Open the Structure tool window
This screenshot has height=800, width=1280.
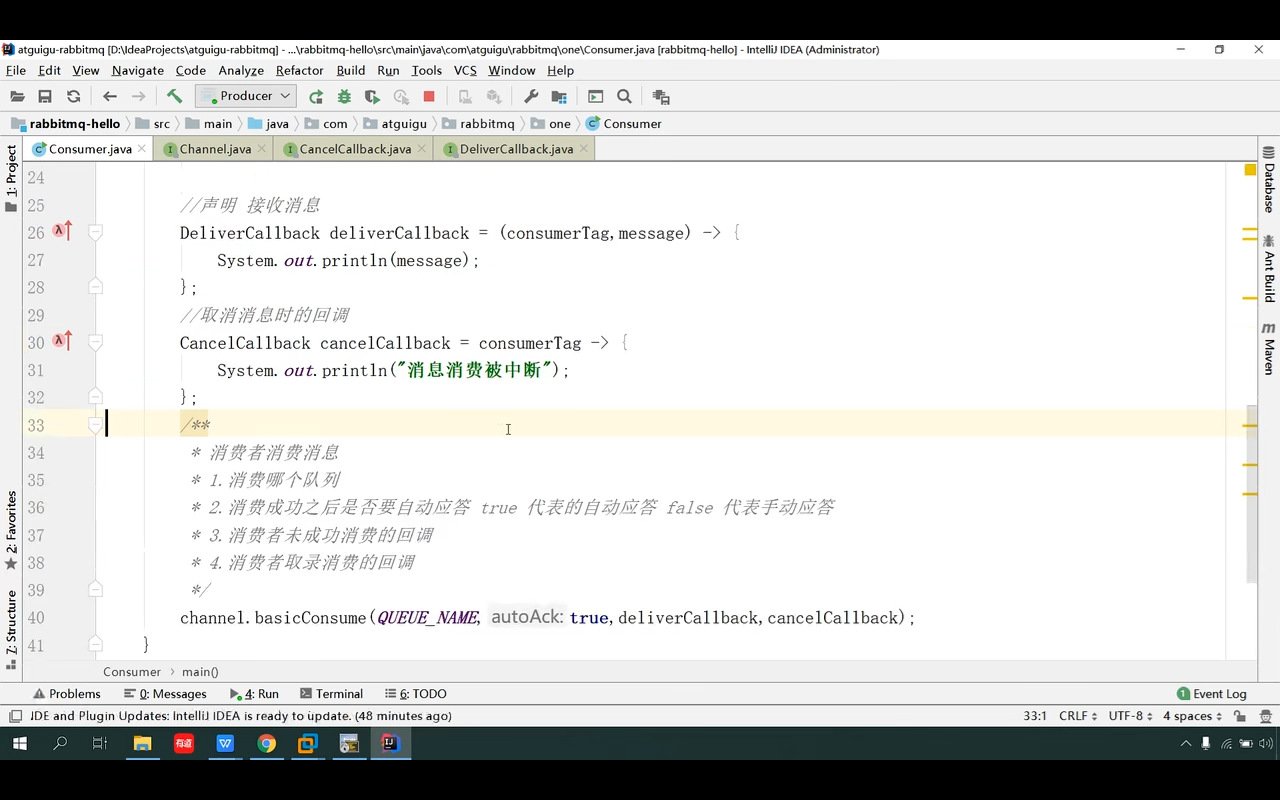pyautogui.click(x=11, y=629)
